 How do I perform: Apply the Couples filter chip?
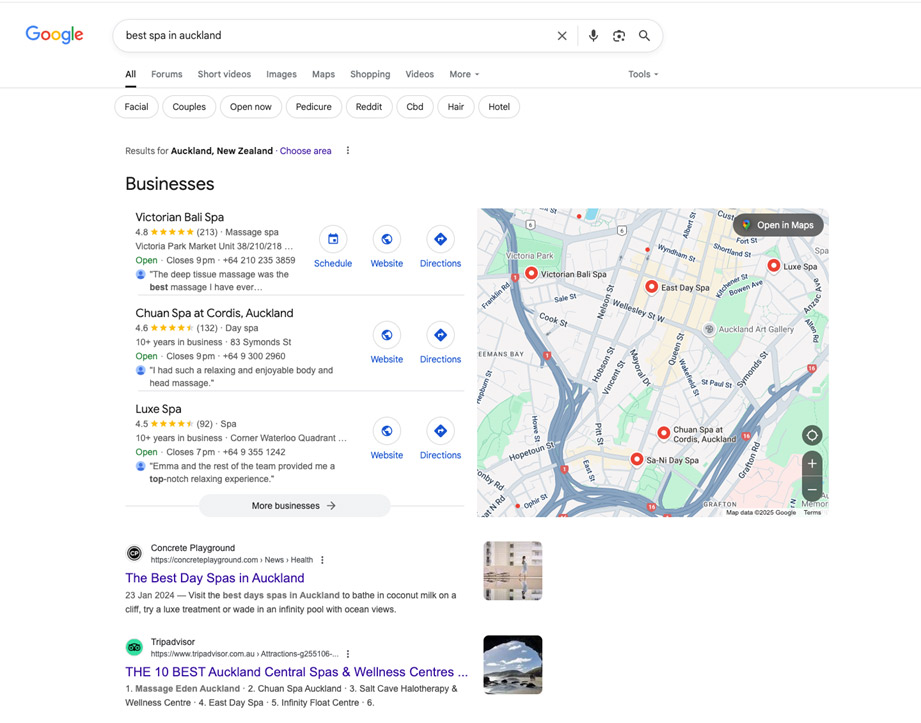tap(189, 107)
